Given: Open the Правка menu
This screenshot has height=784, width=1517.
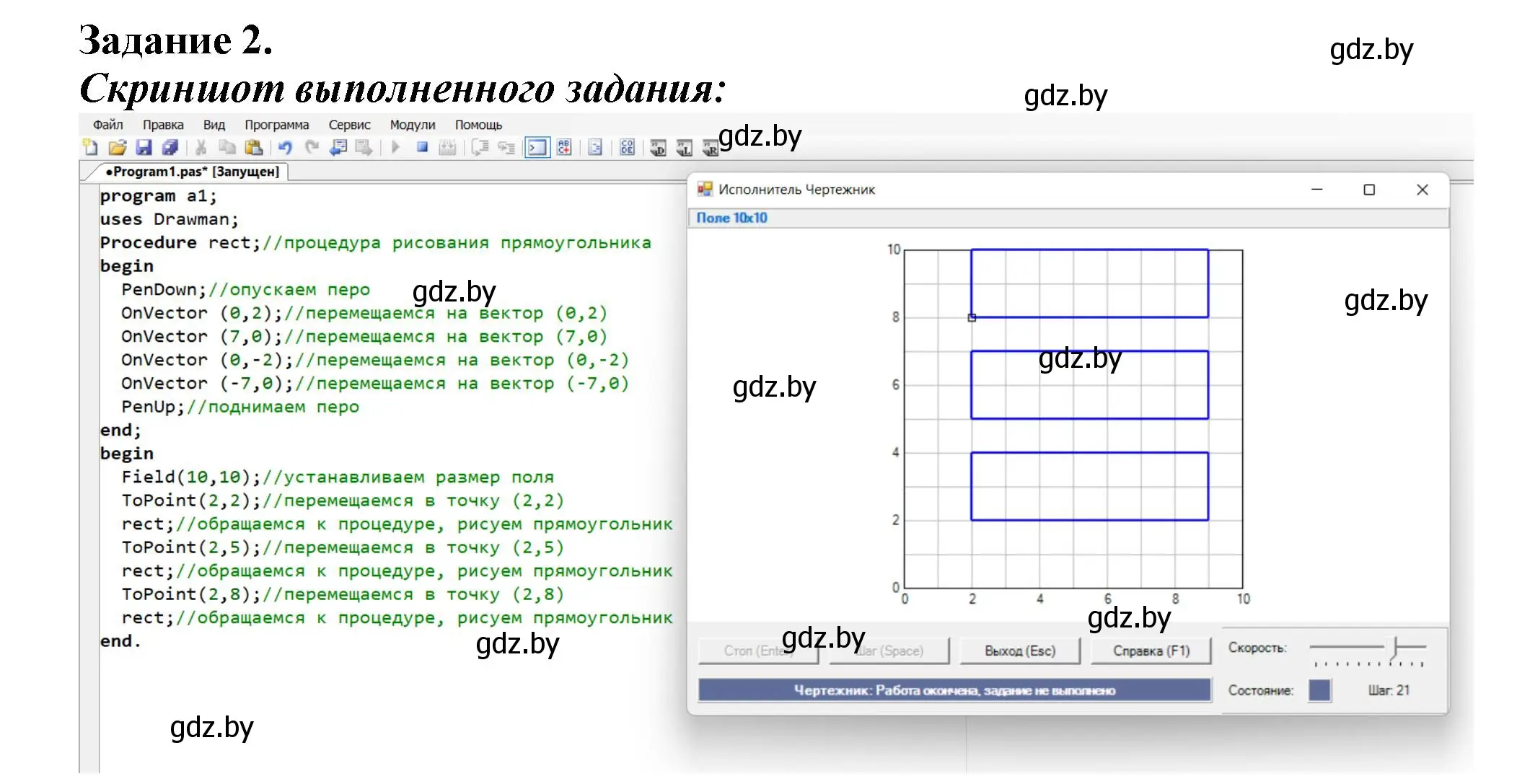Looking at the screenshot, I should click(163, 125).
